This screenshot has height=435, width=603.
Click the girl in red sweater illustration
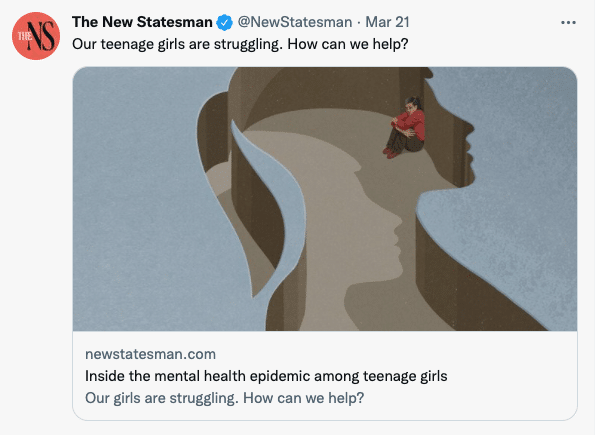(408, 127)
